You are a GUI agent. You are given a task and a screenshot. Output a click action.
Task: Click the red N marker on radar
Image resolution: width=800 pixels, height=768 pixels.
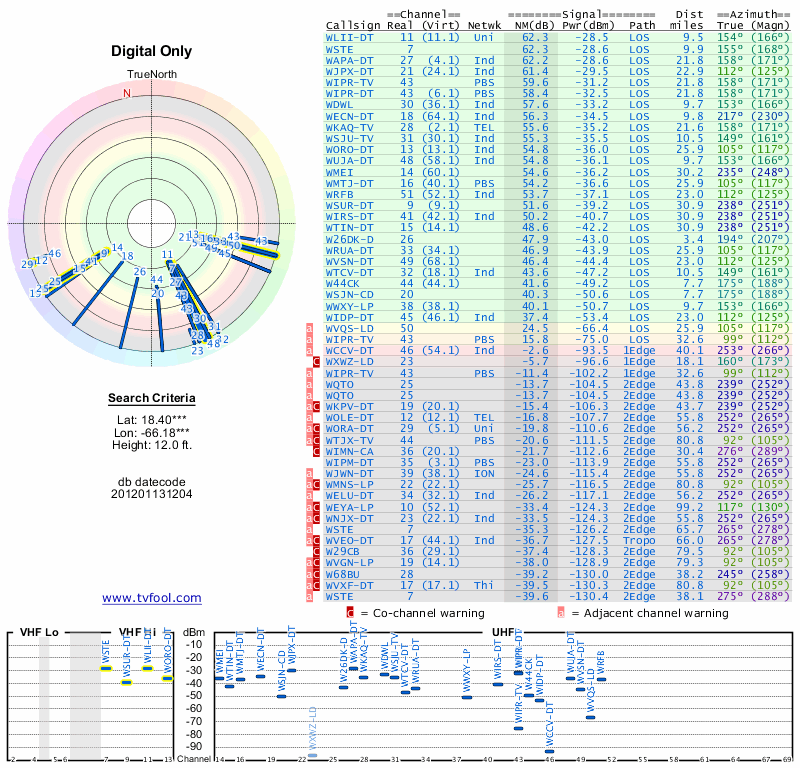click(127, 93)
